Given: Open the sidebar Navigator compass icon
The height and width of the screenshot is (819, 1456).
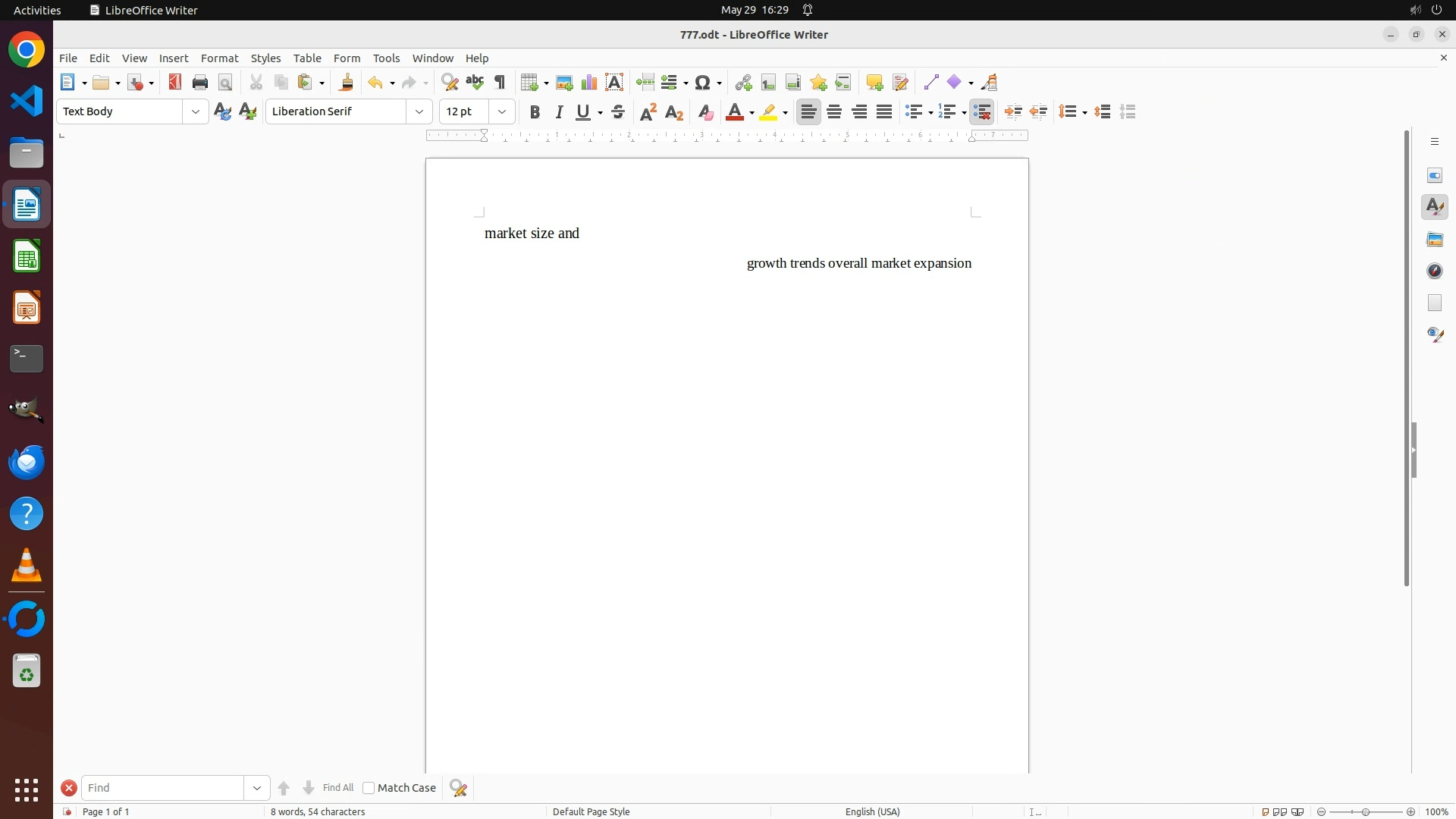Looking at the screenshot, I should click(1435, 271).
